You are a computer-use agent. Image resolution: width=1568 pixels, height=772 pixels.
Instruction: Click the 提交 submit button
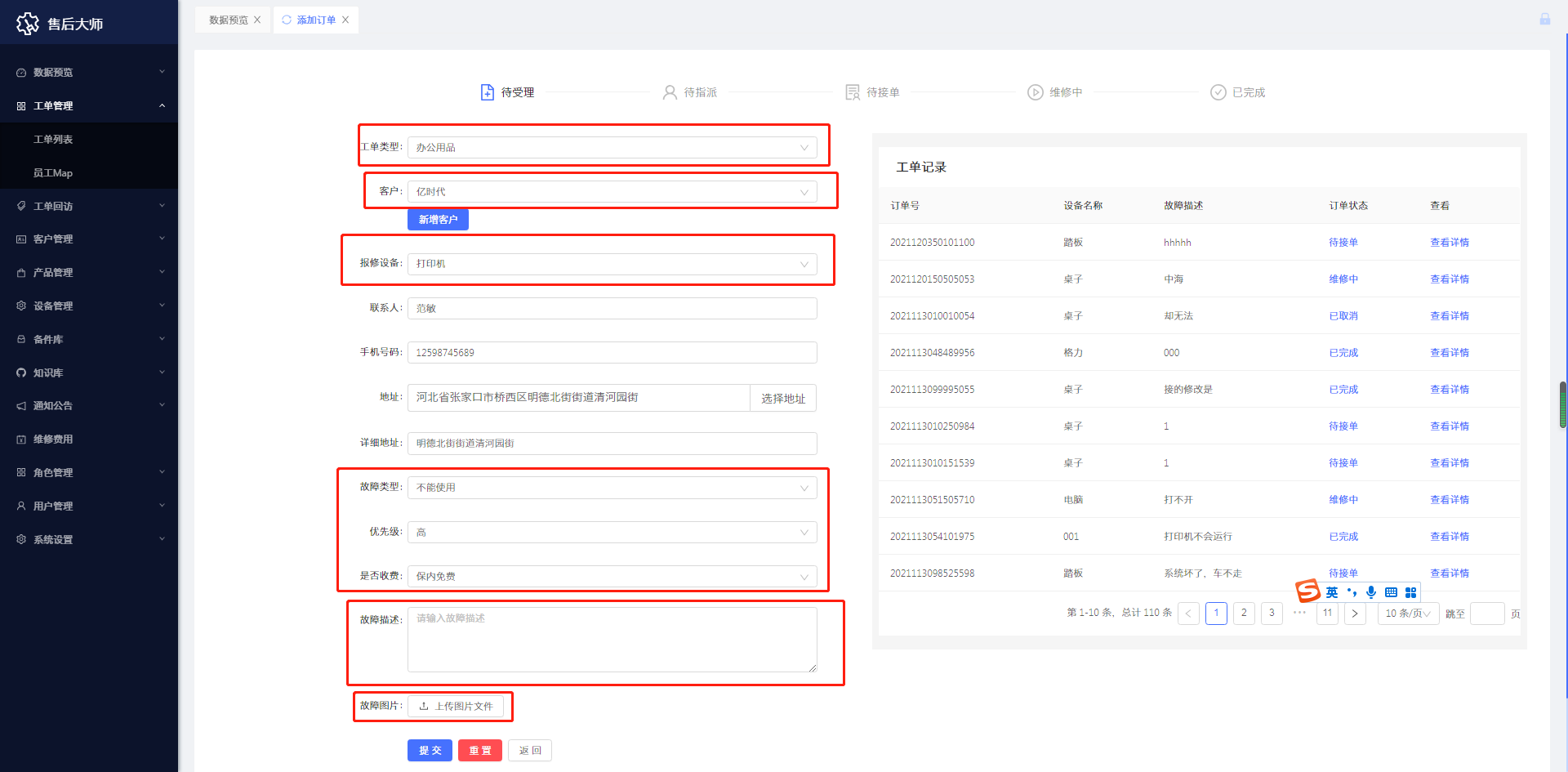[x=430, y=751]
